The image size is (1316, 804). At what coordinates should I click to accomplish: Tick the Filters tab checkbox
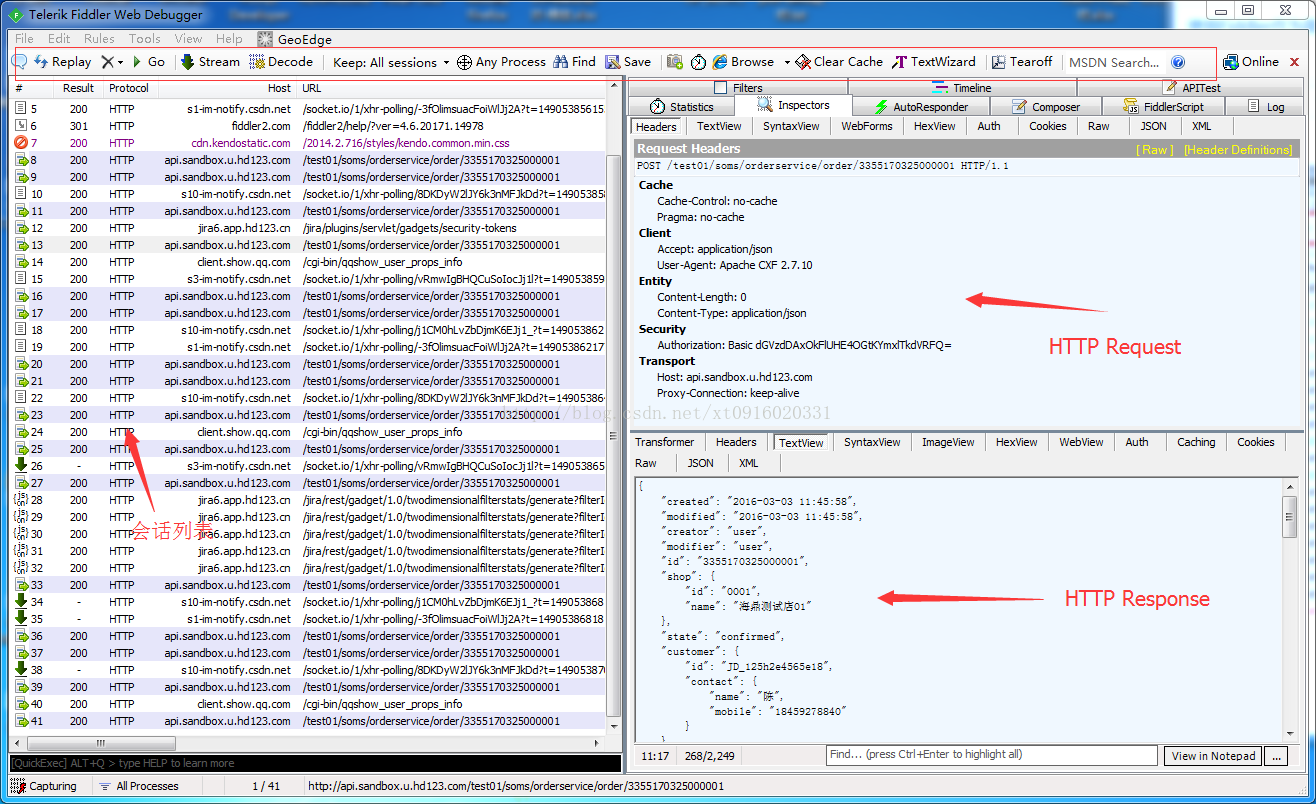pos(720,88)
